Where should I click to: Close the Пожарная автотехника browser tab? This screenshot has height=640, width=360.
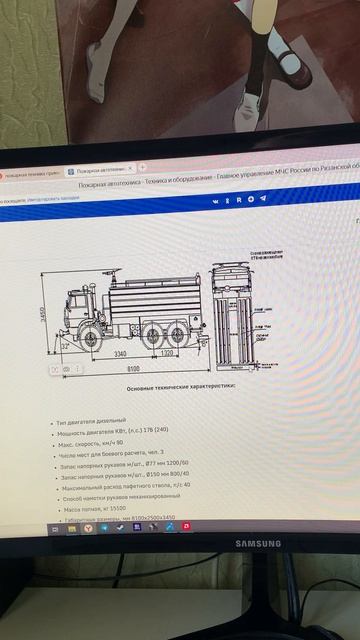click(130, 169)
